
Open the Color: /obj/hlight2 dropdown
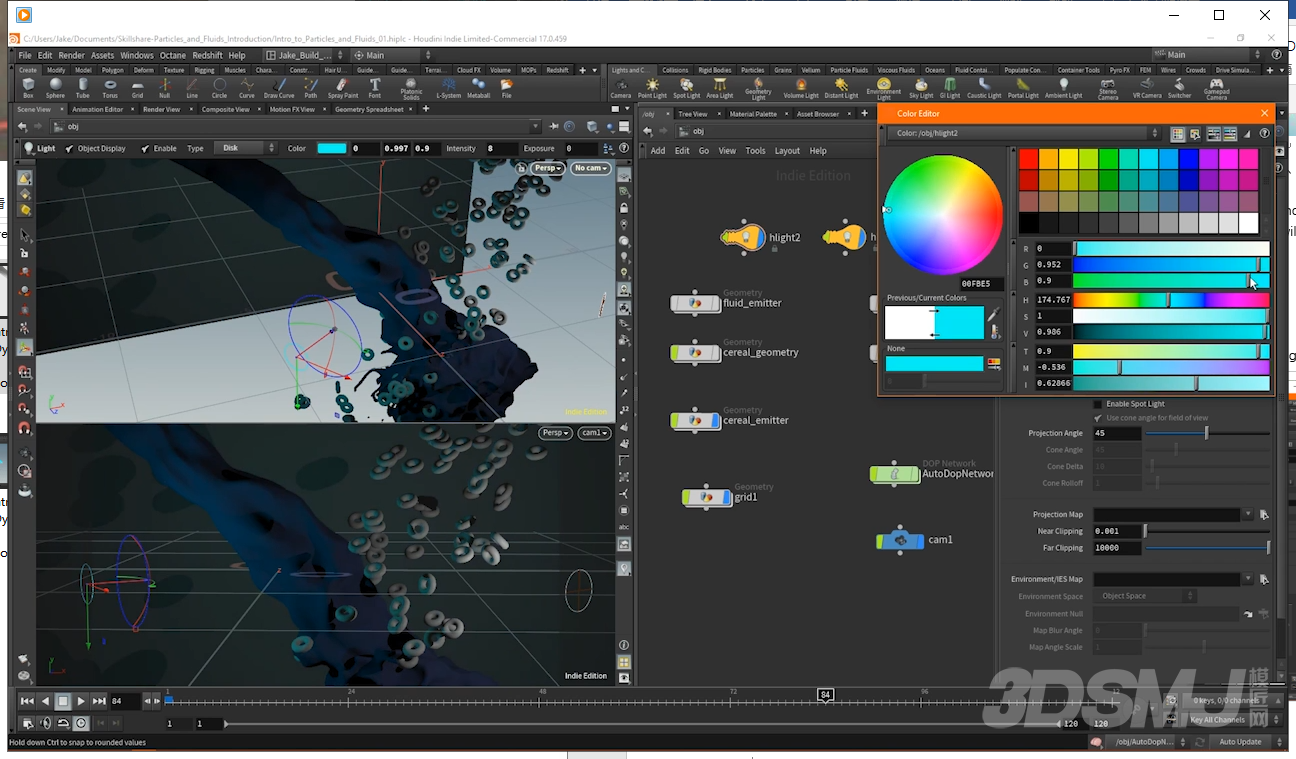pos(1023,133)
